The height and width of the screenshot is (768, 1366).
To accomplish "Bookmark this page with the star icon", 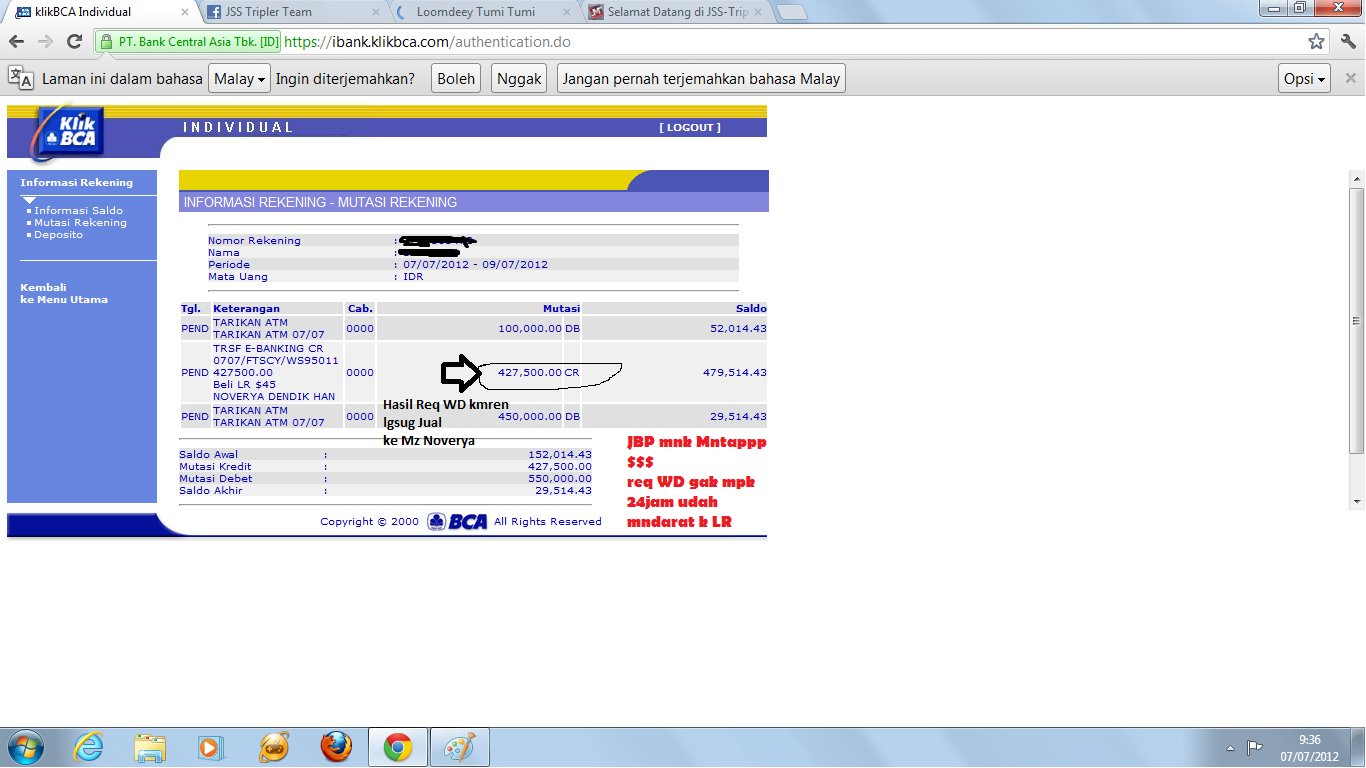I will coord(1317,42).
